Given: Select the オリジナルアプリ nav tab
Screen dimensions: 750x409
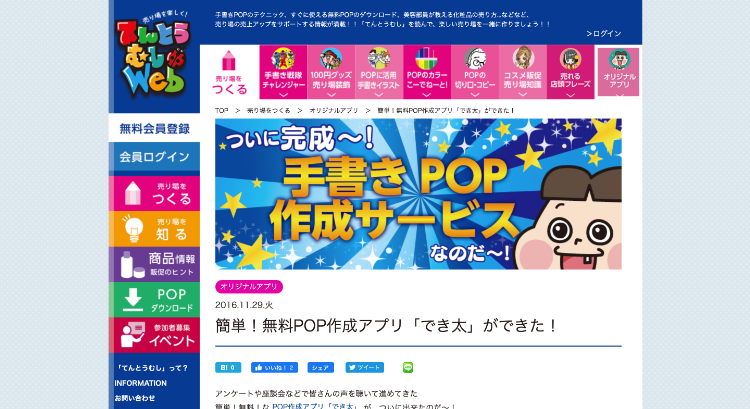Looking at the screenshot, I should click(618, 72).
